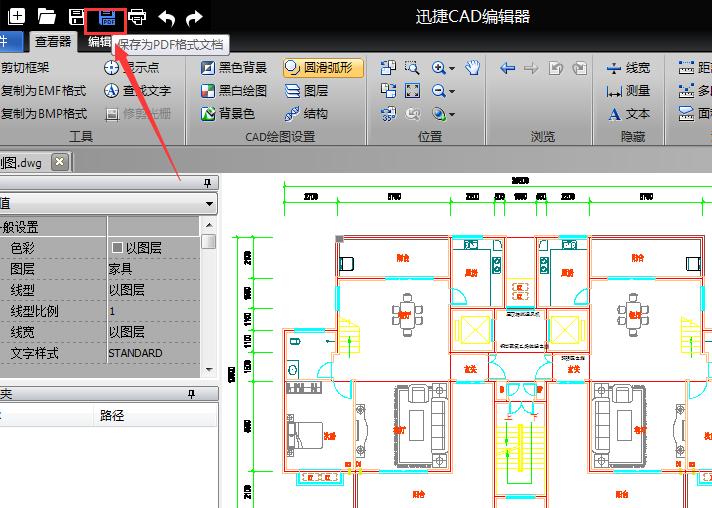Viewport: 712px width, 508px height.
Task: Copy drawing as EMF format
Action: [43, 90]
